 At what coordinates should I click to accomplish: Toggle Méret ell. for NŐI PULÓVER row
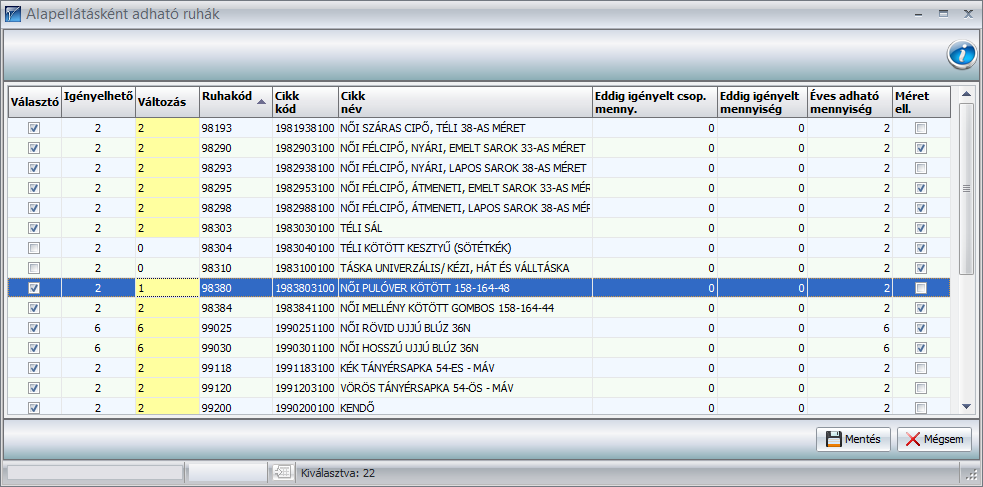921,288
